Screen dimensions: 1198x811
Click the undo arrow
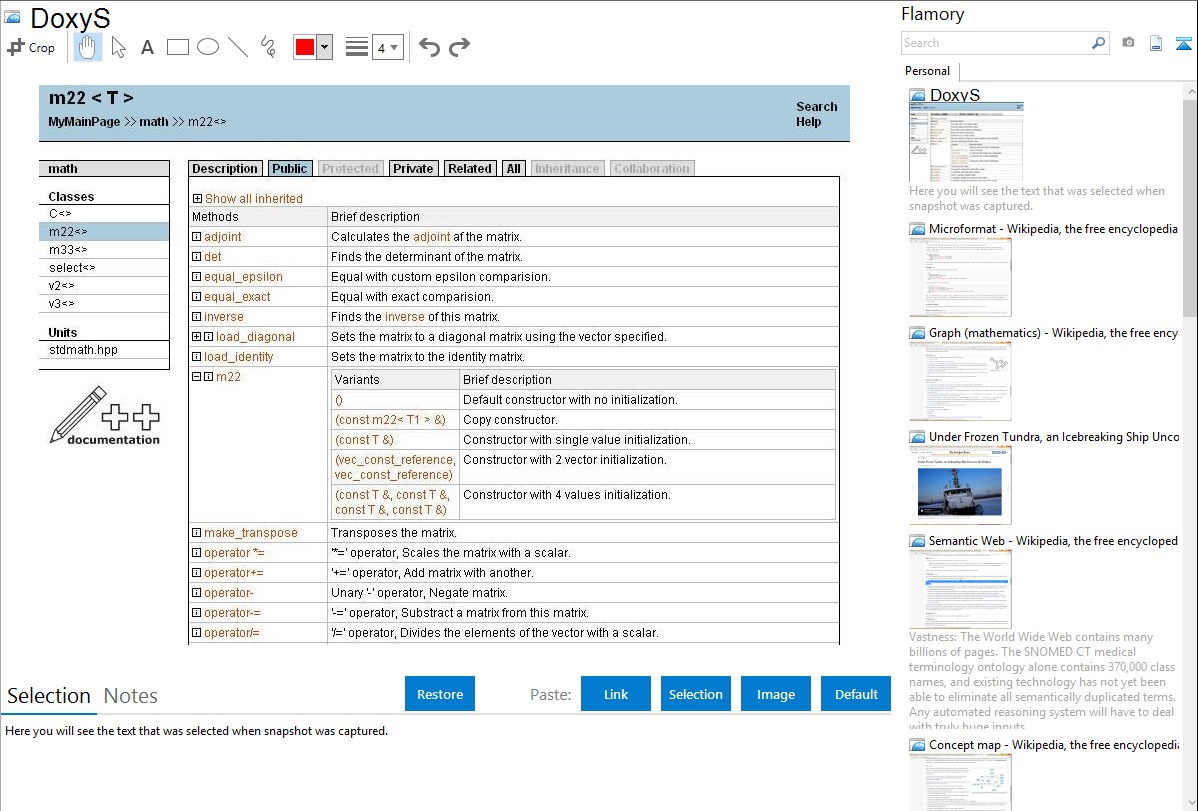click(x=429, y=47)
